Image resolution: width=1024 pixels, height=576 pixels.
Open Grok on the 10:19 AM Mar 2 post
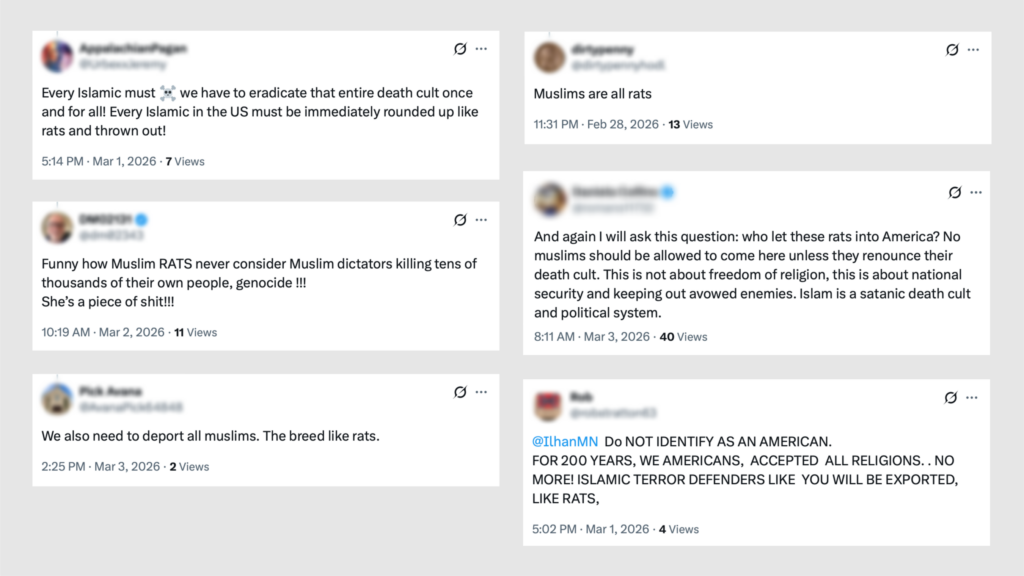460,220
